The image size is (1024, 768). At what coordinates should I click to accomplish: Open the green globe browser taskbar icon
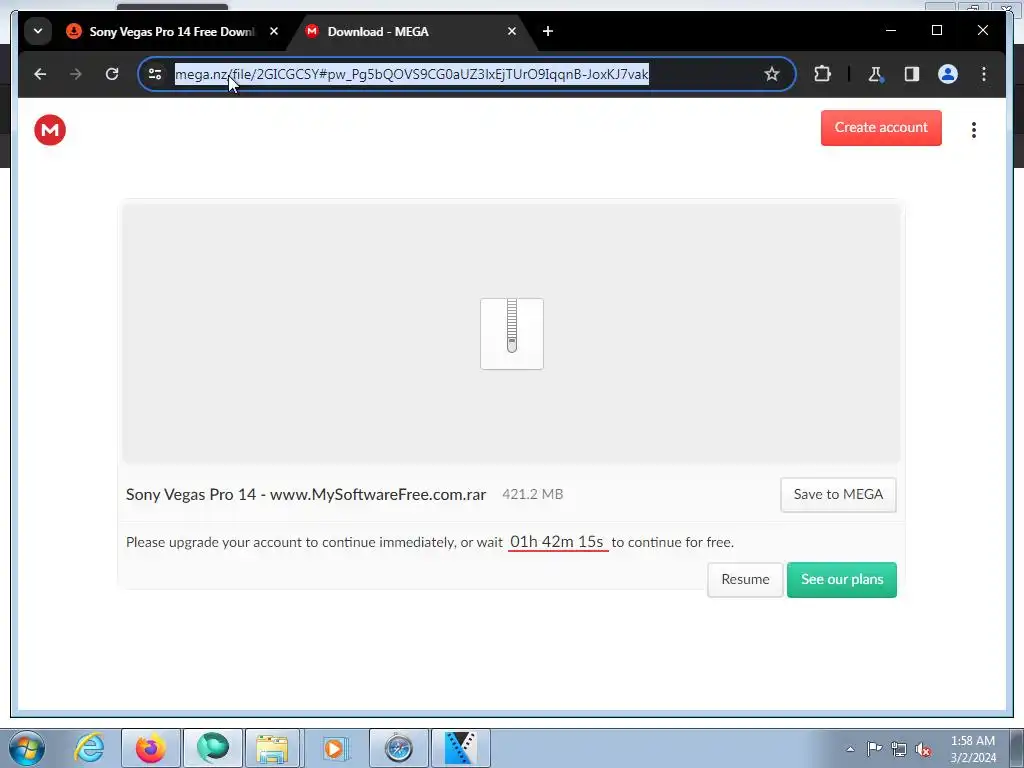213,748
